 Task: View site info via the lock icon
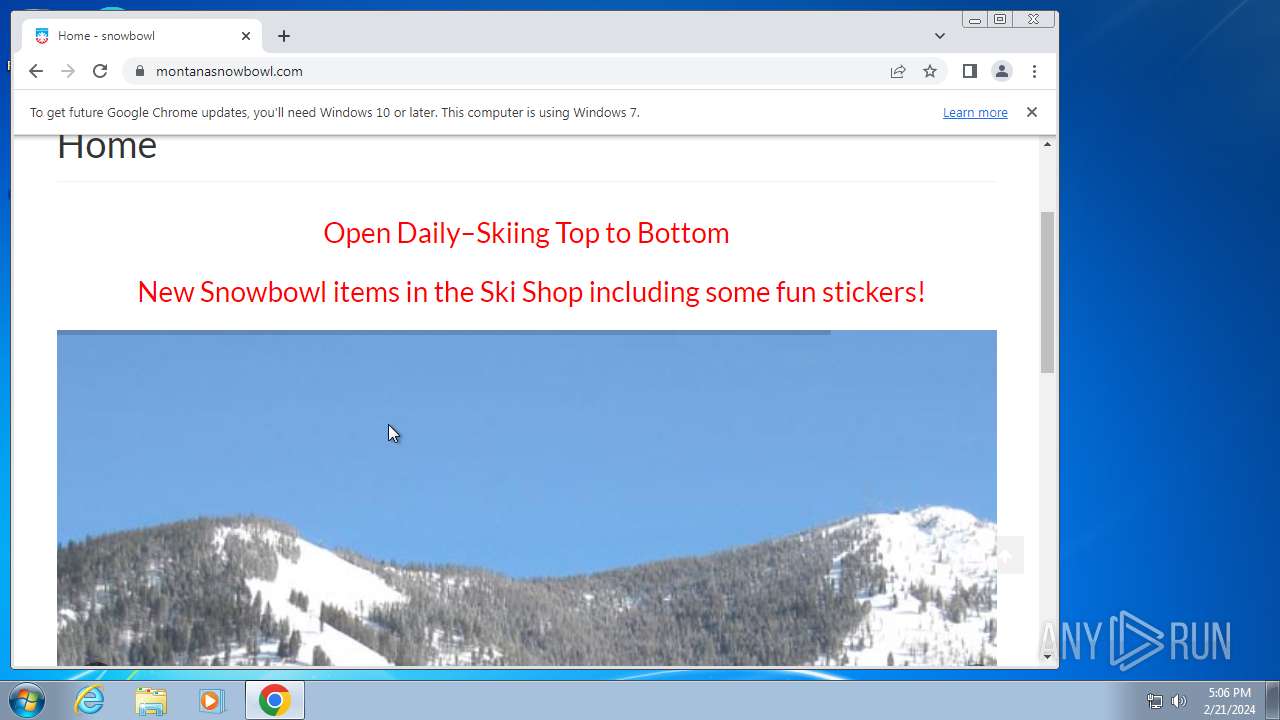[x=139, y=71]
